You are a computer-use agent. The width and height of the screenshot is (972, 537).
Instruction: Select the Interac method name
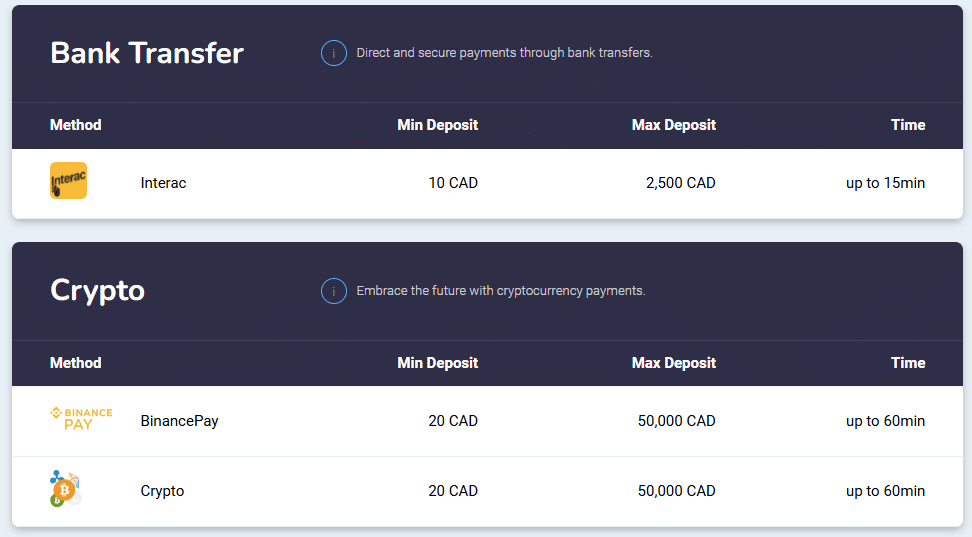click(x=163, y=183)
